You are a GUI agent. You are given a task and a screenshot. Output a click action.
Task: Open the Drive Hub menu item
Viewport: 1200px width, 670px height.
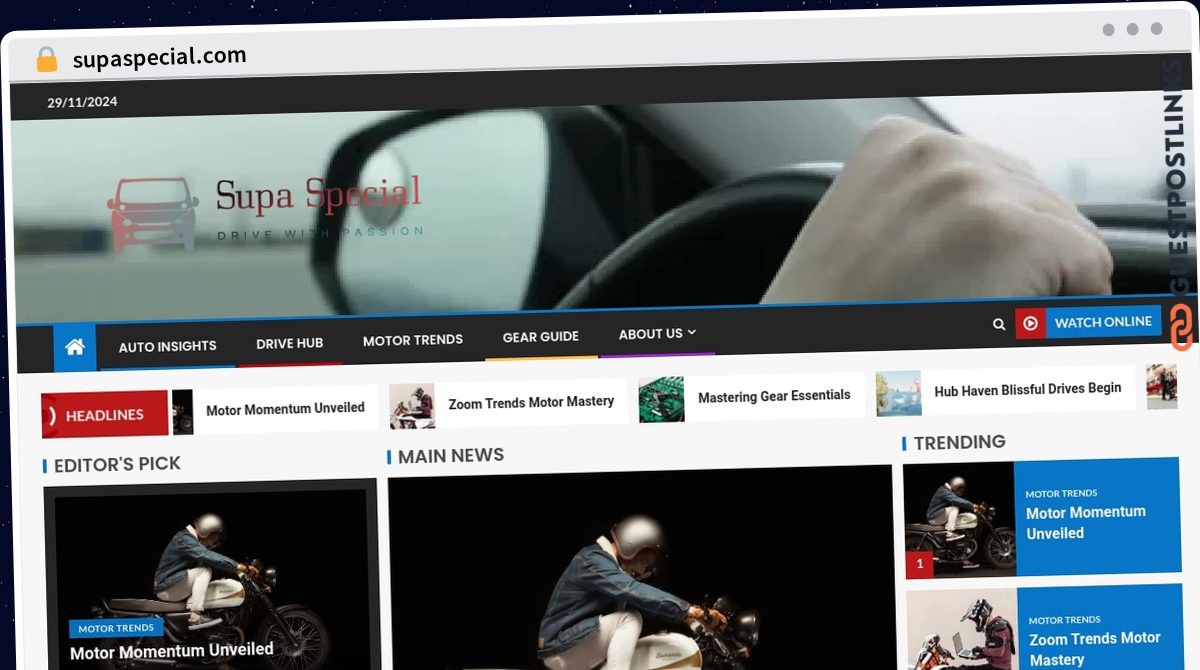tap(289, 343)
